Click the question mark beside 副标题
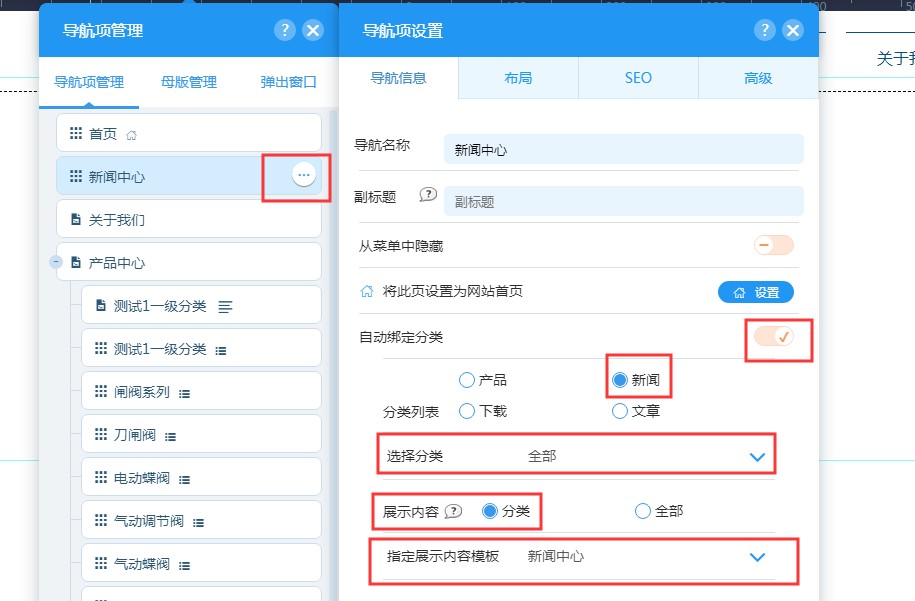This screenshot has width=915, height=601. click(428, 195)
